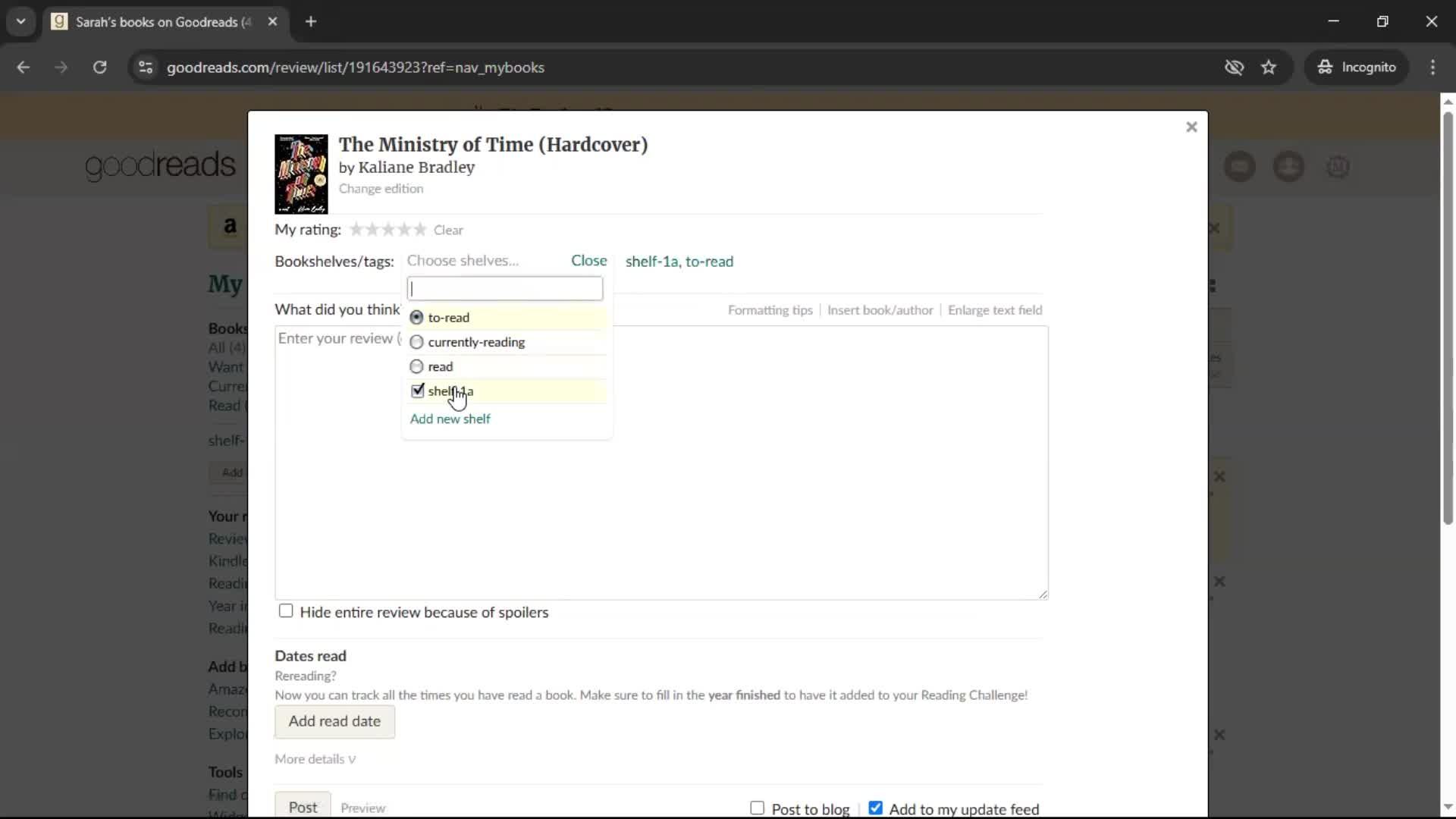This screenshot has width=1456, height=819.
Task: Click Goodreads logo behind dialog
Action: pos(160,166)
